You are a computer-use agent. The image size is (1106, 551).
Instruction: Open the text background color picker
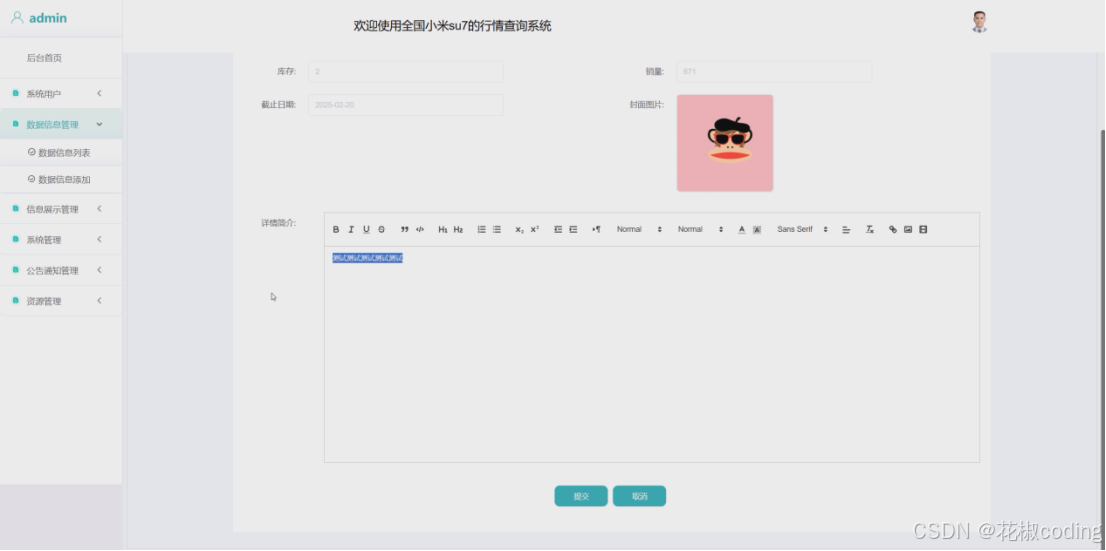pos(757,229)
